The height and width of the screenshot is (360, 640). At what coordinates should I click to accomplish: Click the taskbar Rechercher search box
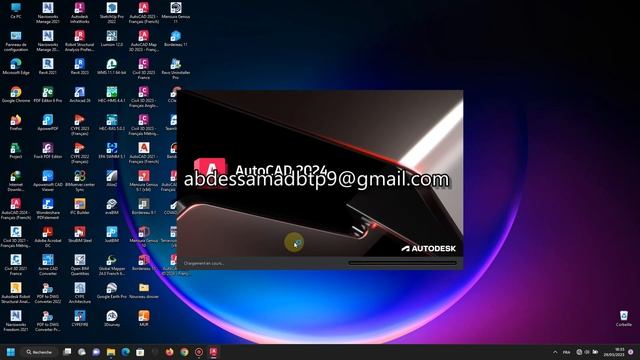tap(40, 352)
